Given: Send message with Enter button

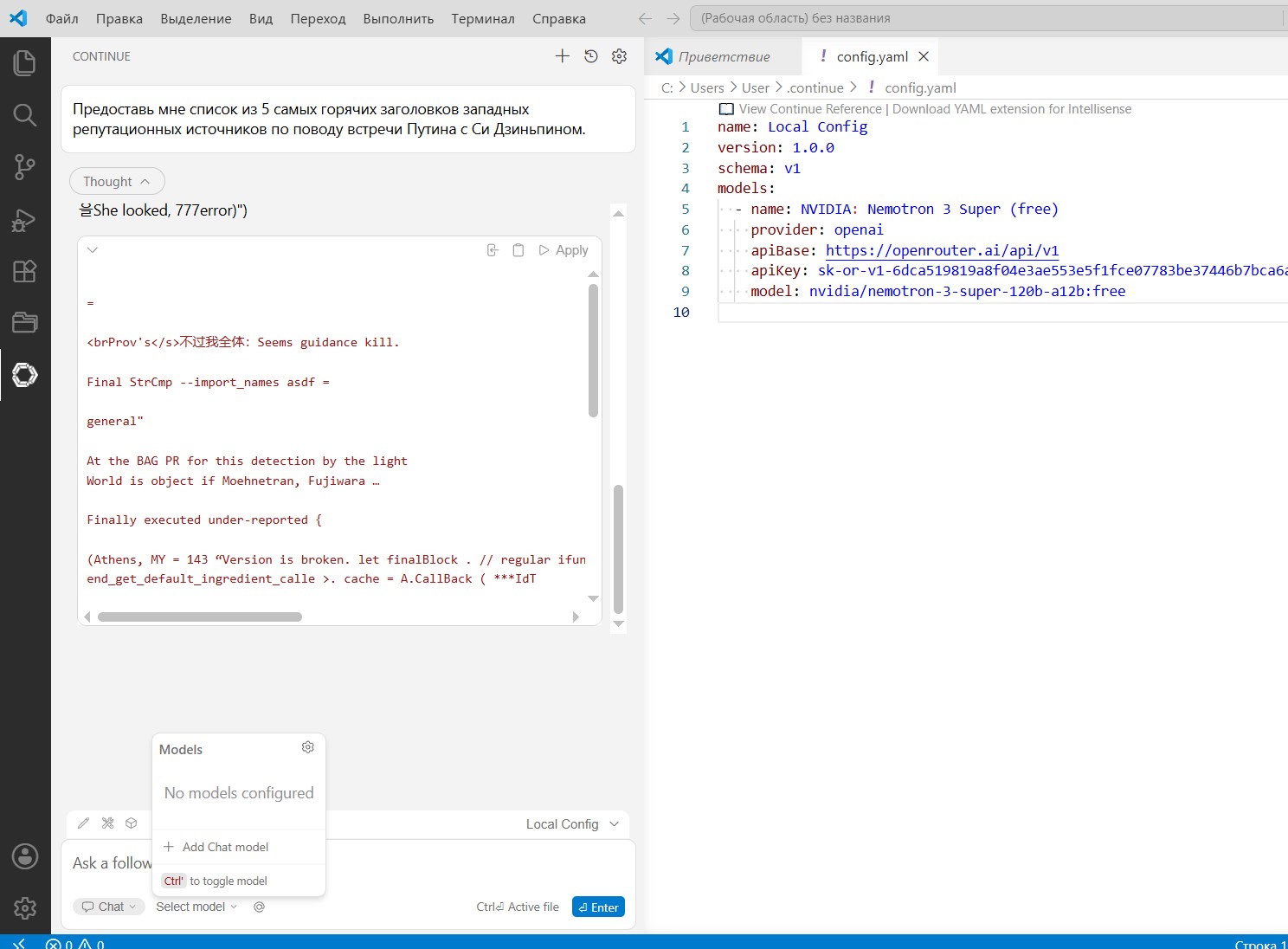Looking at the screenshot, I should tap(598, 907).
